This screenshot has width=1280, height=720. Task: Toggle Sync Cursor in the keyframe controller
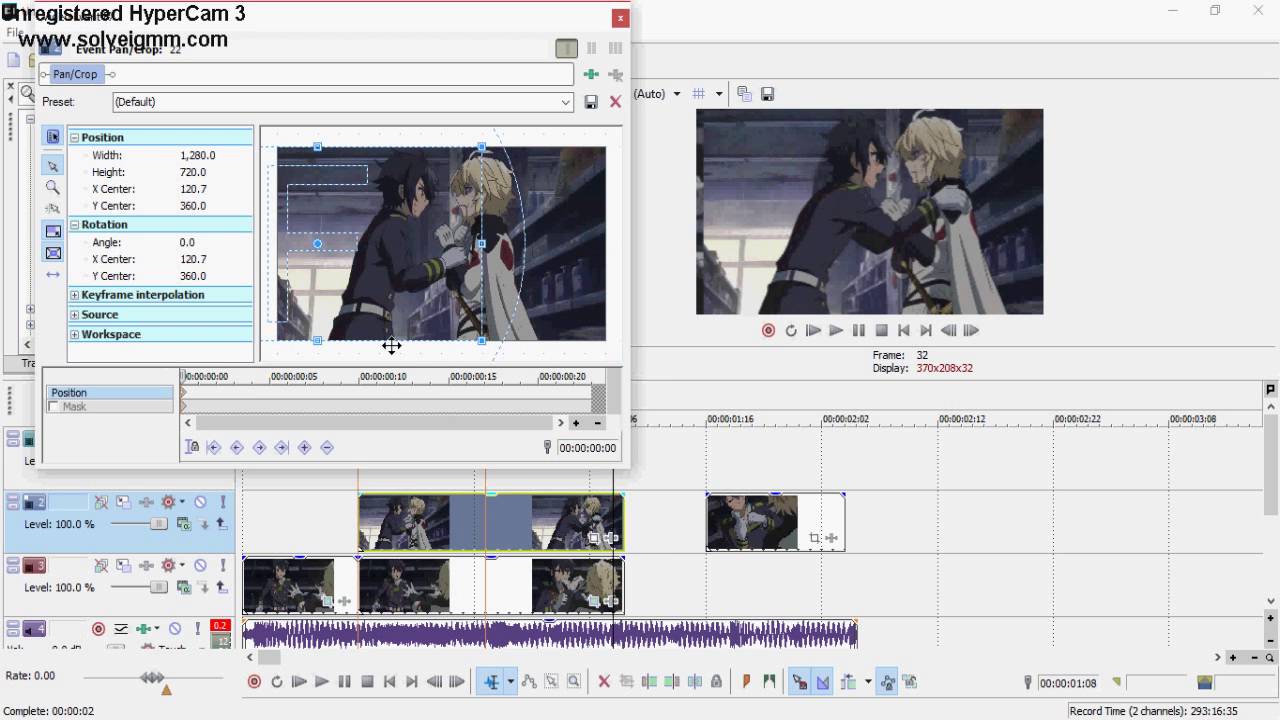pyautogui.click(x=193, y=448)
